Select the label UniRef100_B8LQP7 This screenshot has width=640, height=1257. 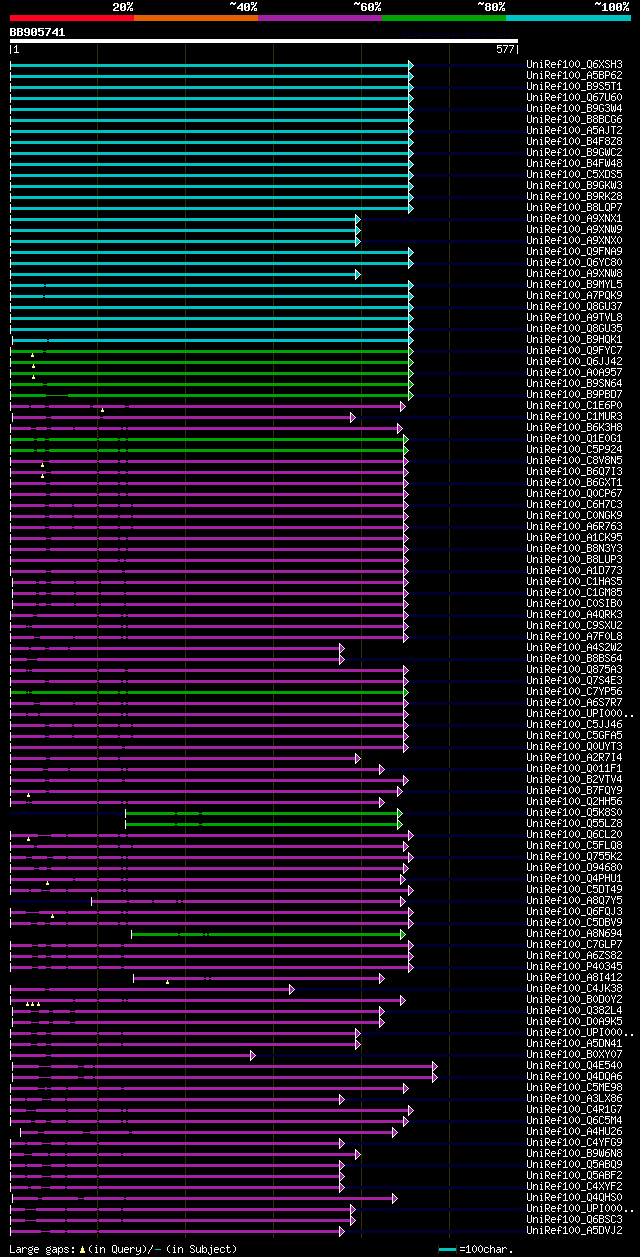pos(574,207)
